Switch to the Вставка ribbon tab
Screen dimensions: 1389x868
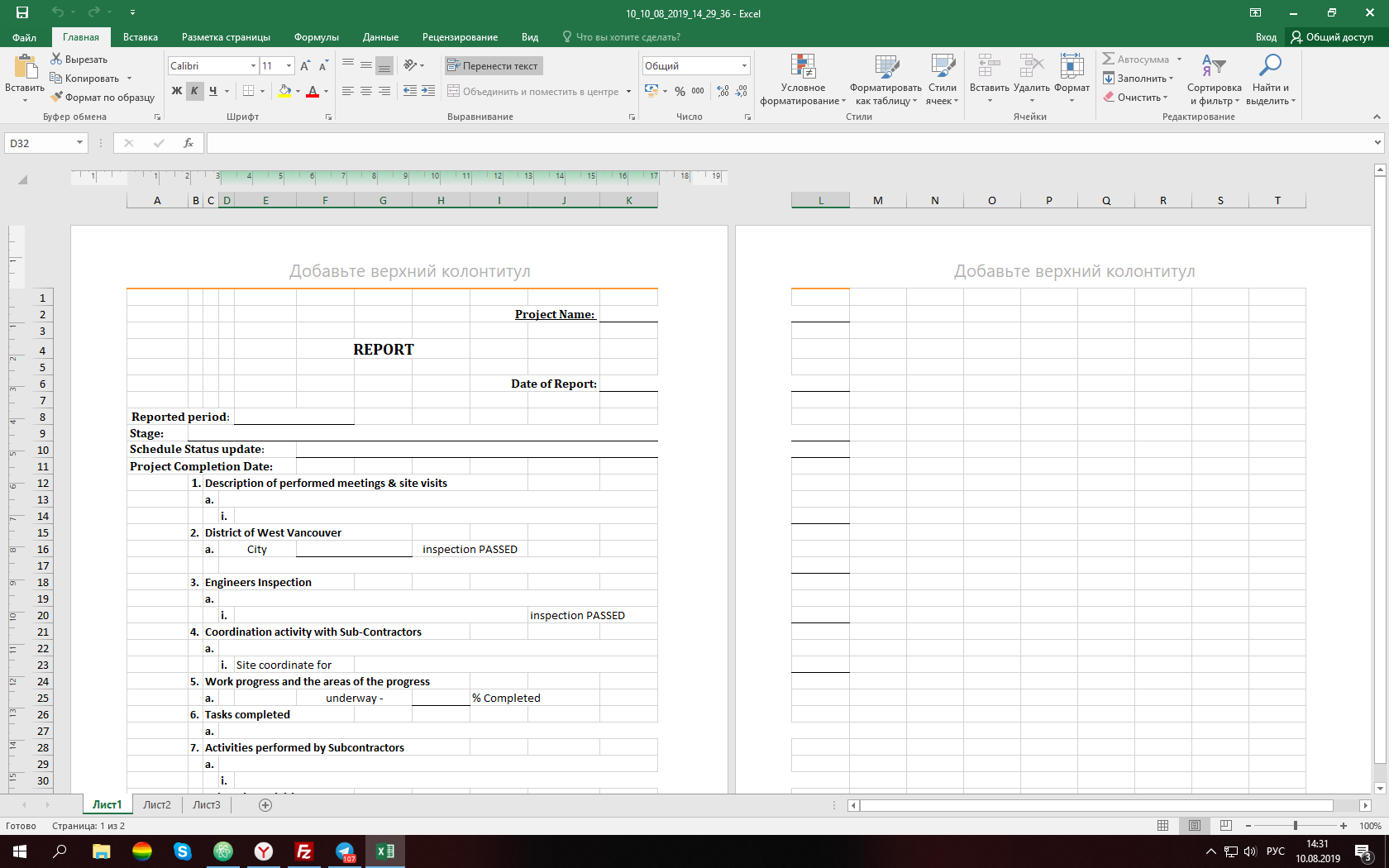click(141, 37)
